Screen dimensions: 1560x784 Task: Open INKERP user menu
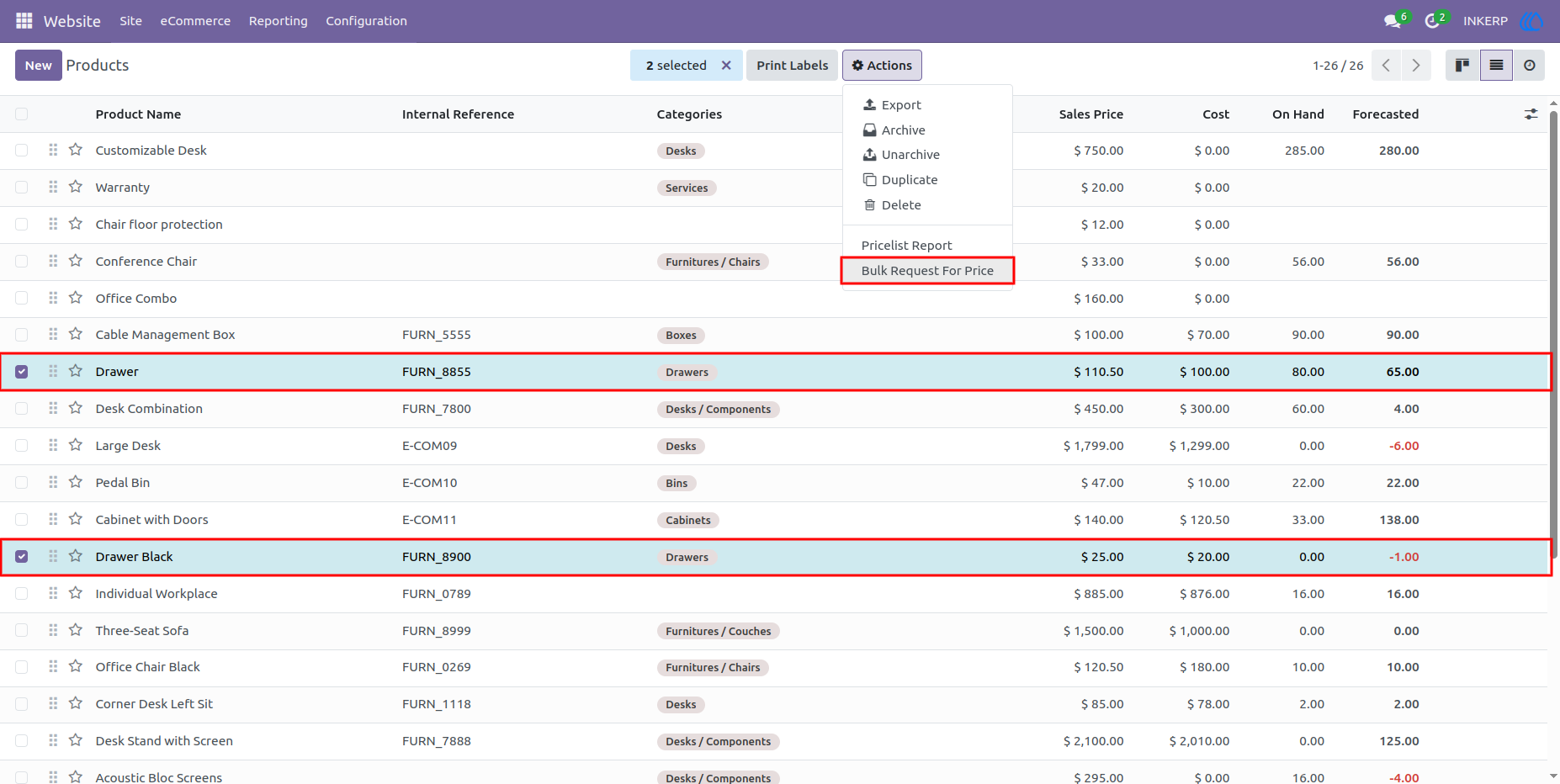click(x=1485, y=21)
